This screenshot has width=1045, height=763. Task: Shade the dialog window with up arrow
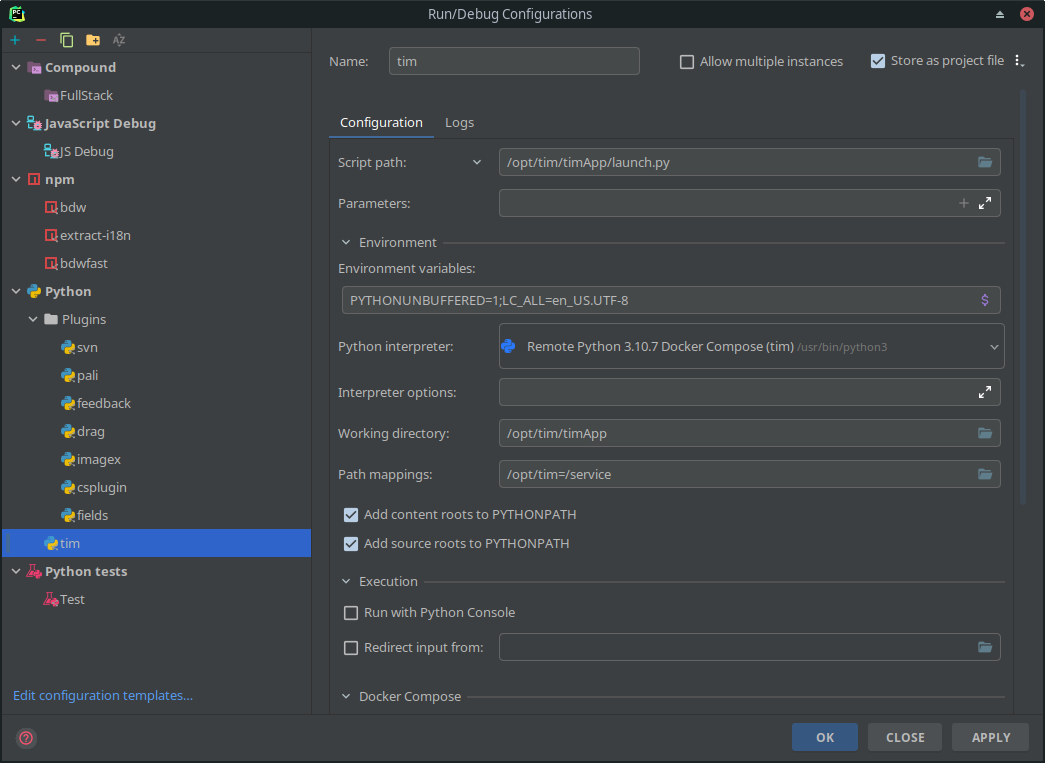tap(1000, 14)
